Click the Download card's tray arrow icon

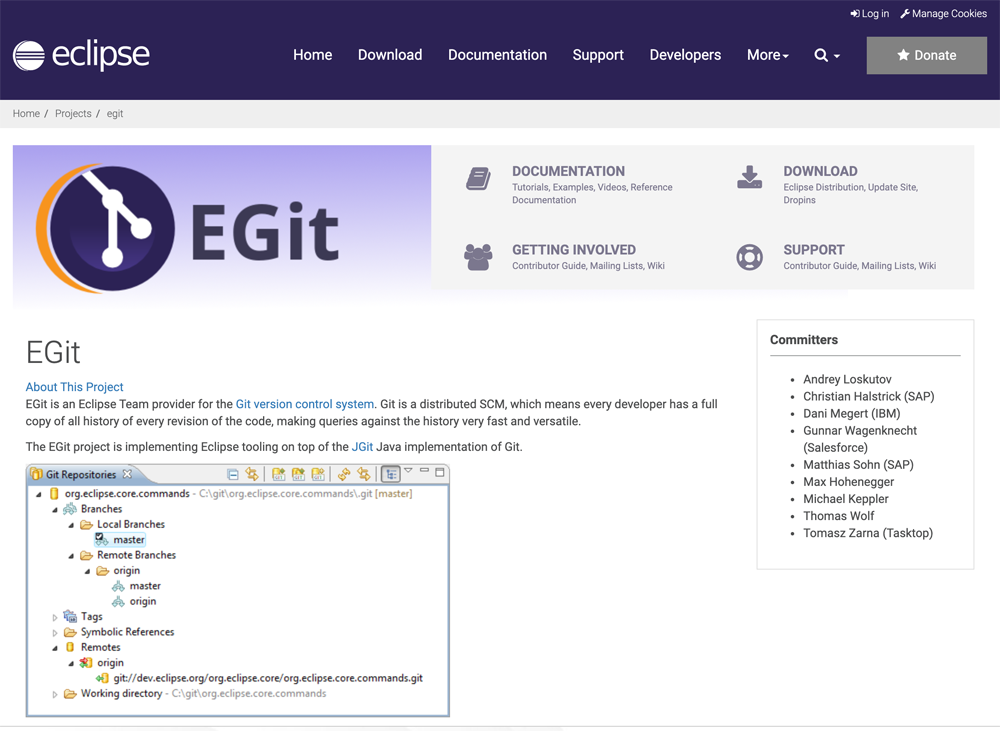(749, 177)
